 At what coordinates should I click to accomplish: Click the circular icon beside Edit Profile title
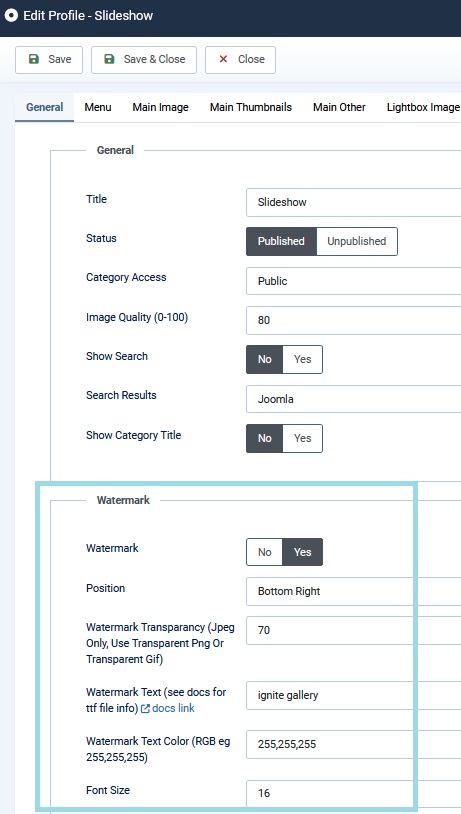(11, 16)
